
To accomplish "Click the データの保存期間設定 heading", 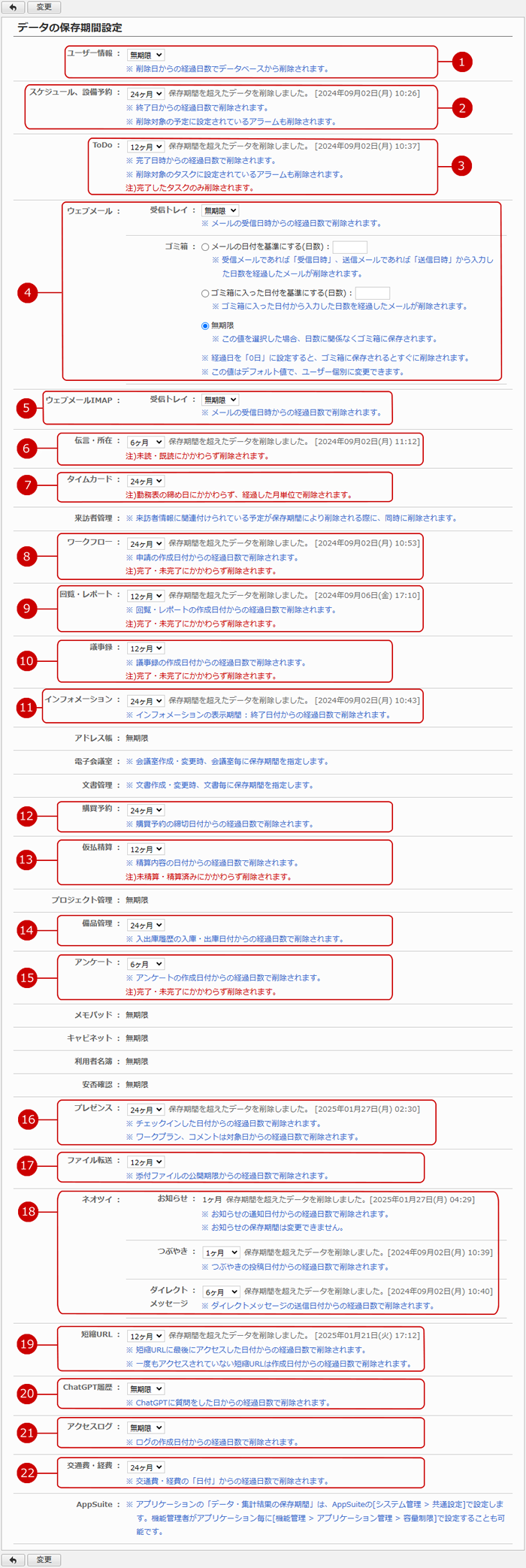I will (x=70, y=28).
